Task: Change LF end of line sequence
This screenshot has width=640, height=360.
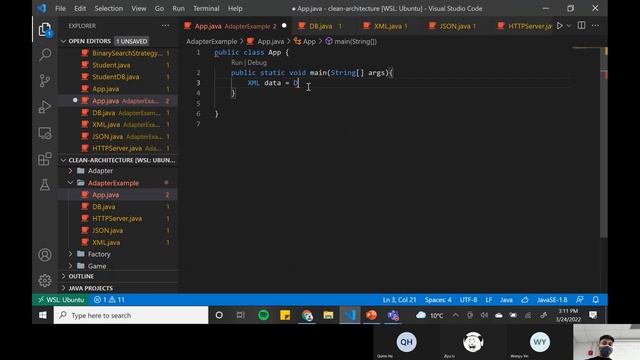Action: point(489,300)
